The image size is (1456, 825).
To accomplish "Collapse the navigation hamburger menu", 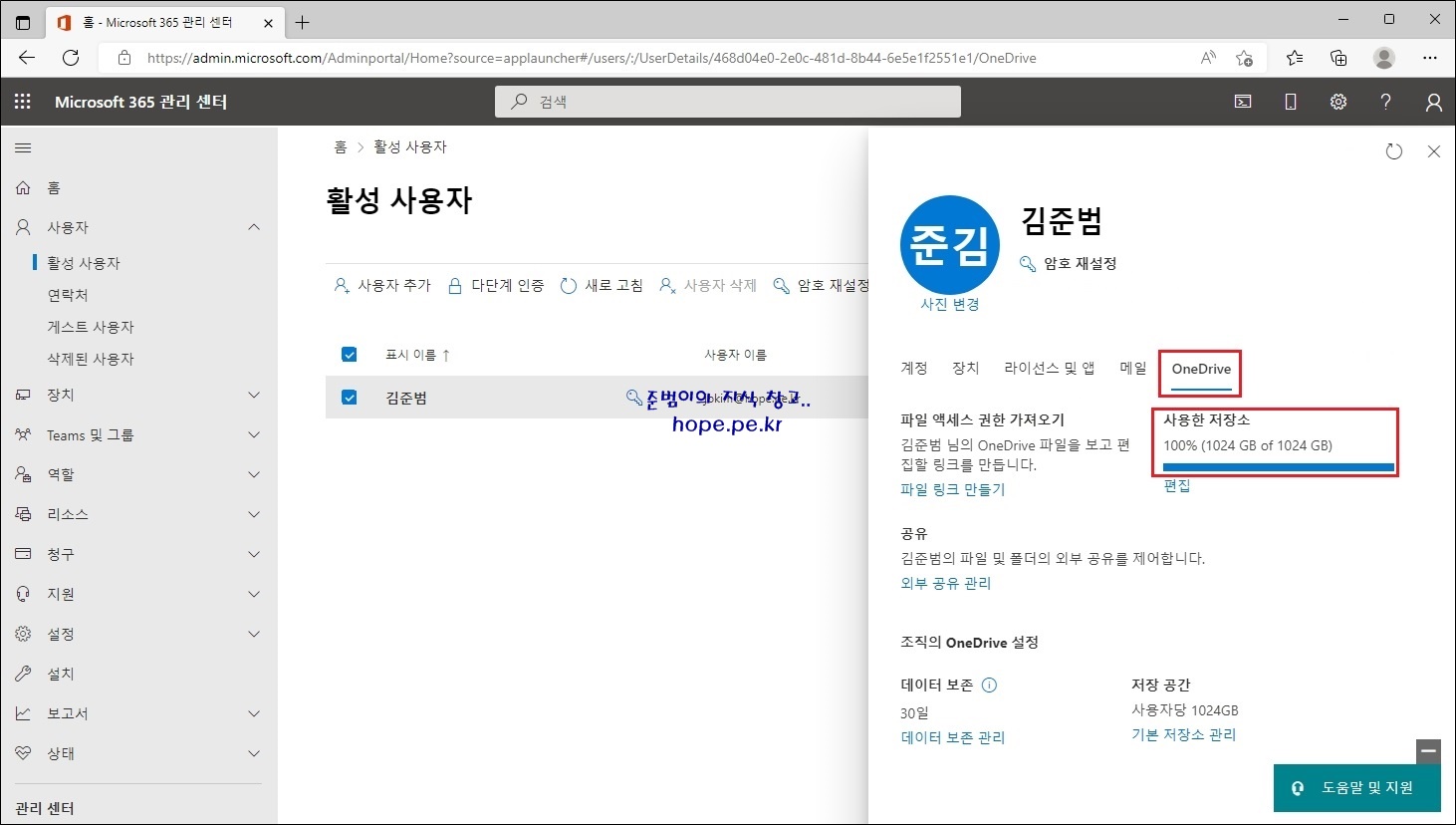I will point(23,147).
